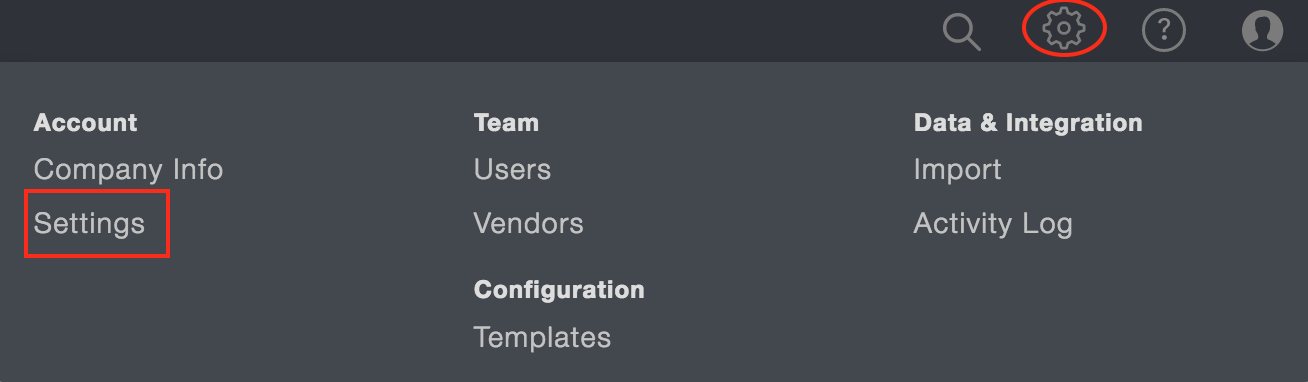
Task: Open Vendors under Team
Action: pyautogui.click(x=528, y=223)
